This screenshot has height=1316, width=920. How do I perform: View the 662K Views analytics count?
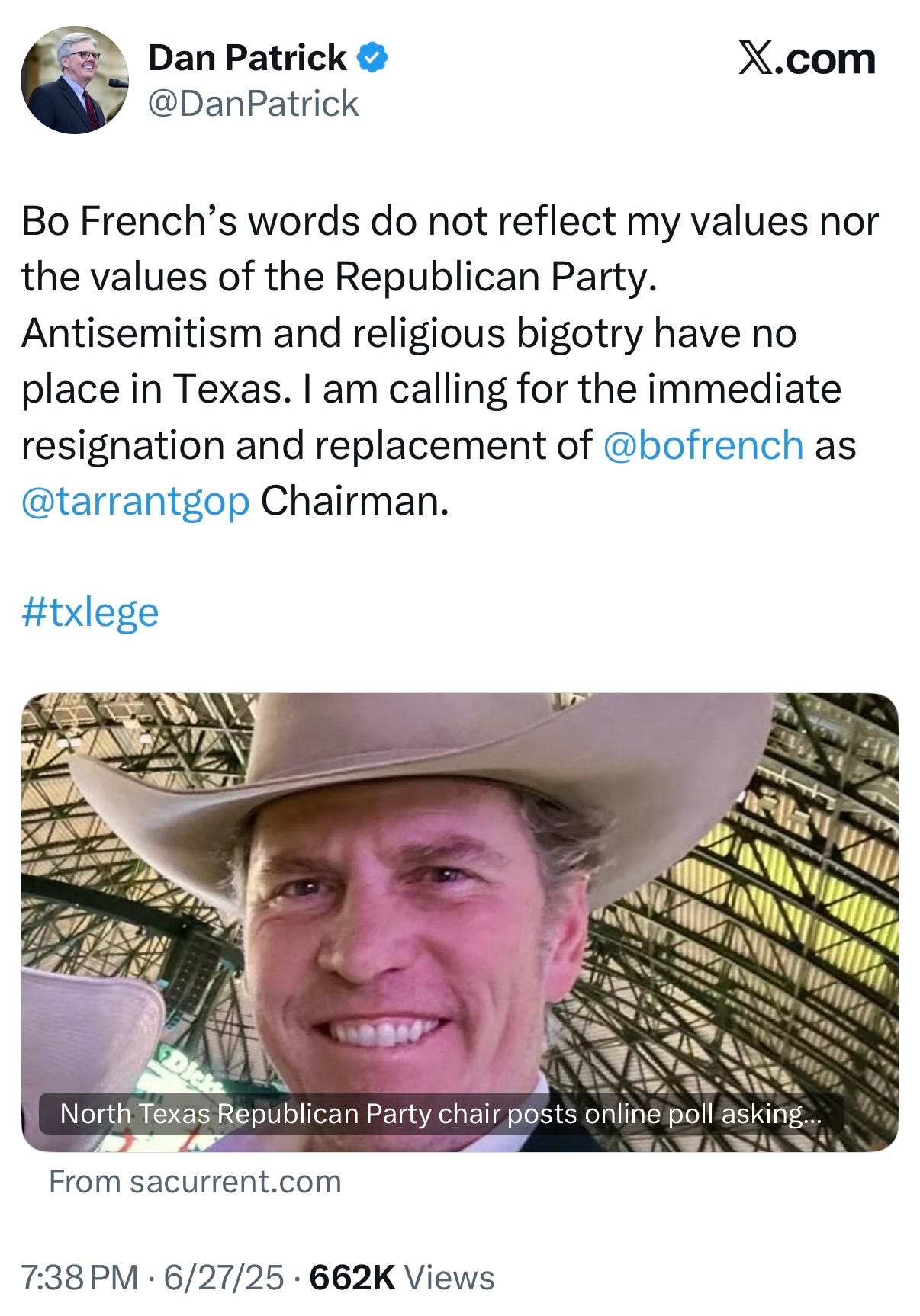tap(402, 1277)
